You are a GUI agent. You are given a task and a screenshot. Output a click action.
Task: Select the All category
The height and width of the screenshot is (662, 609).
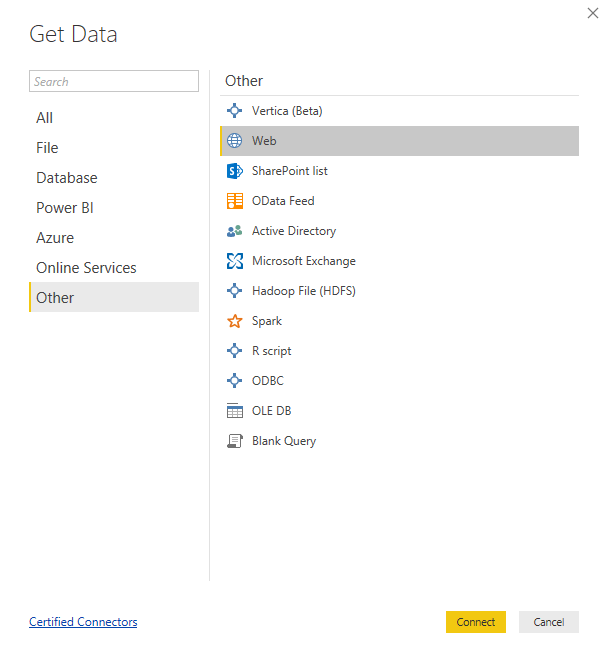point(114,118)
